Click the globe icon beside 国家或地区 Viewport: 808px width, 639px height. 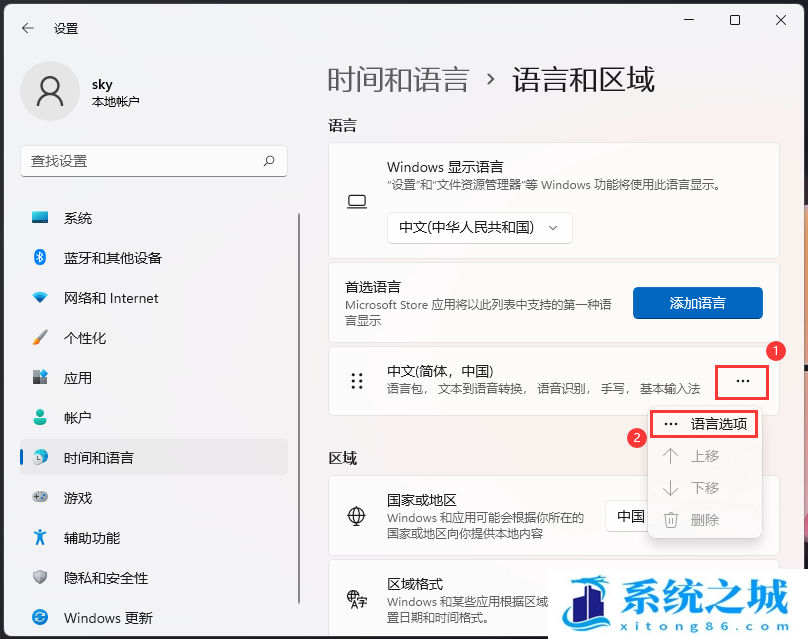tap(357, 516)
